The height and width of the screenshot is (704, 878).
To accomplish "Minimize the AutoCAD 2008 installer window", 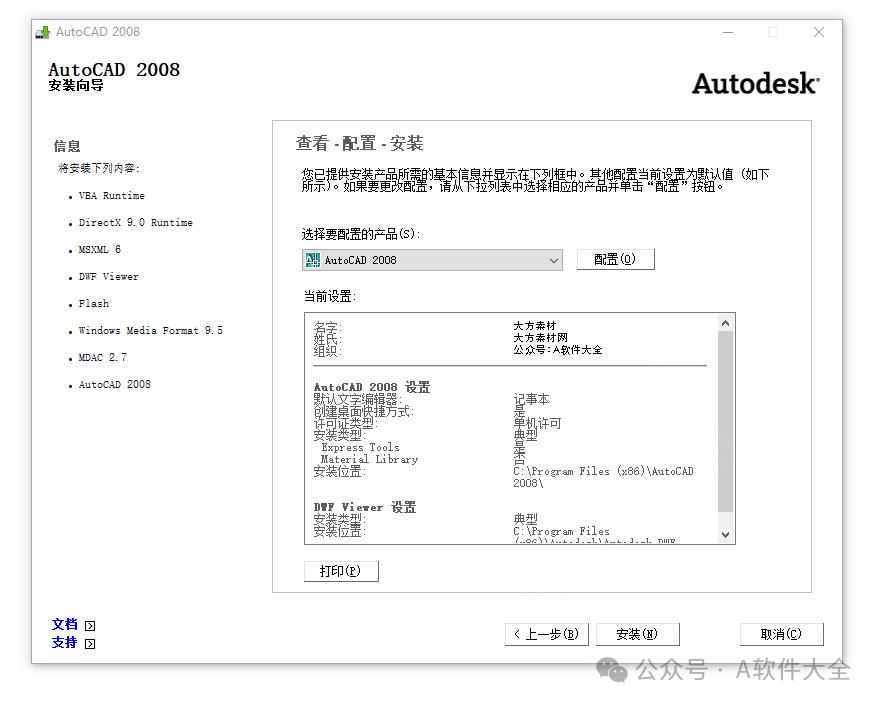I will click(x=728, y=32).
